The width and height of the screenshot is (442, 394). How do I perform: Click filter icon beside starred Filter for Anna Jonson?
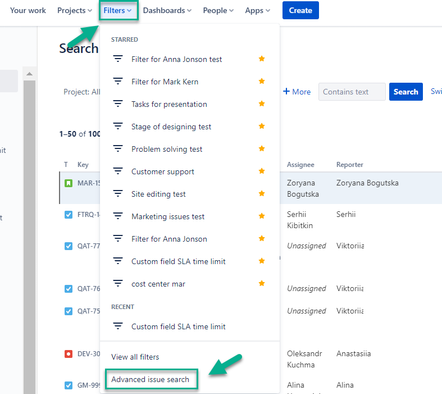[x=118, y=238]
